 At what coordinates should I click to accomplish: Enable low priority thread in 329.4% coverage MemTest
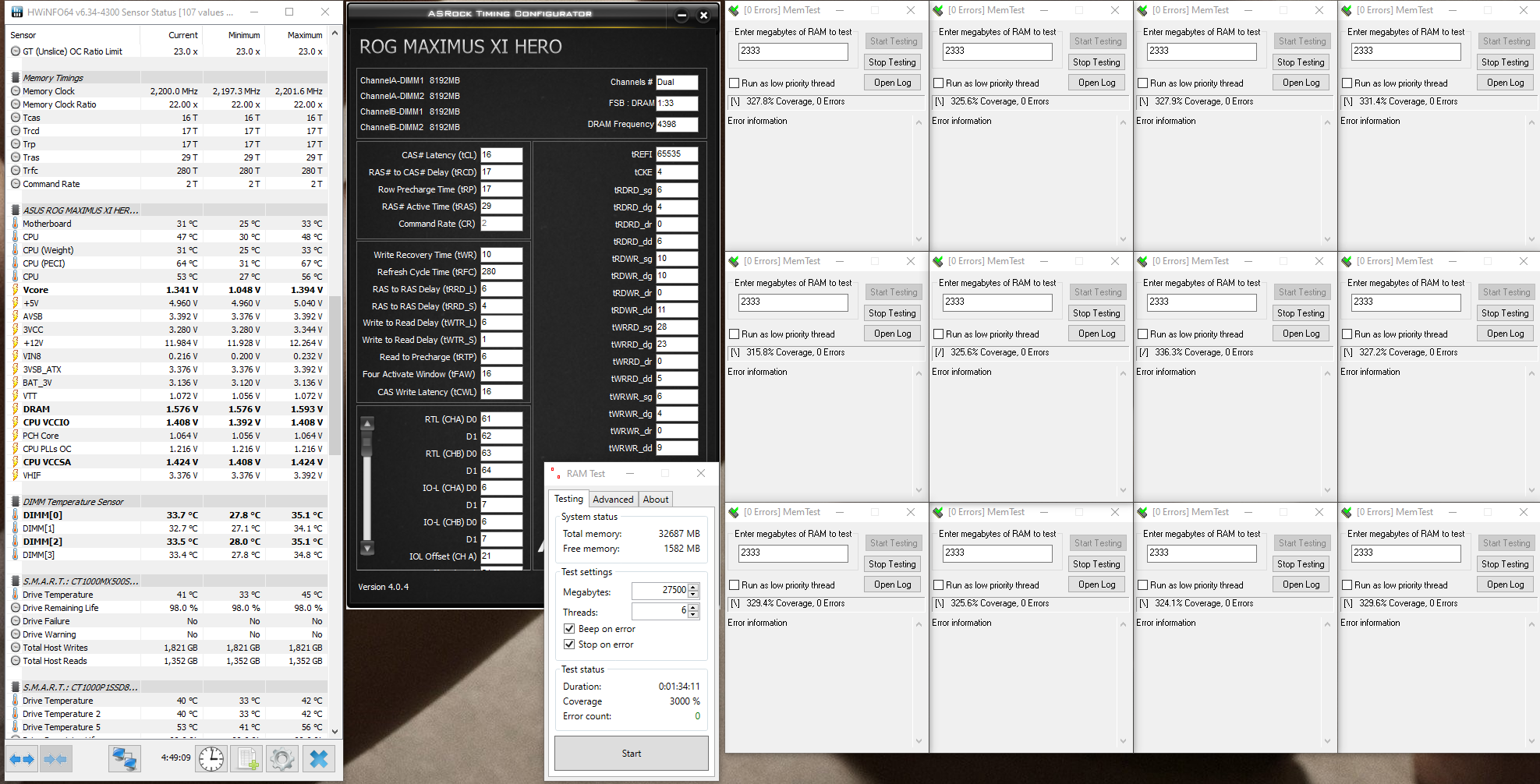click(734, 585)
